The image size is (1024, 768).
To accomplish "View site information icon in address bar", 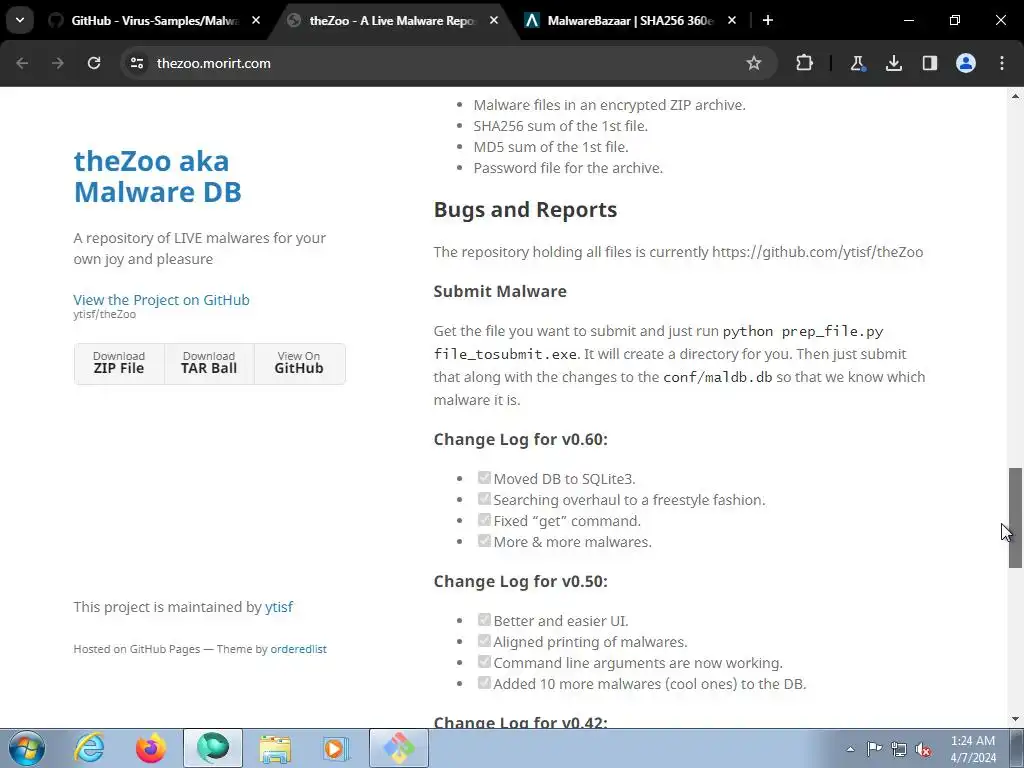I will tap(137, 63).
